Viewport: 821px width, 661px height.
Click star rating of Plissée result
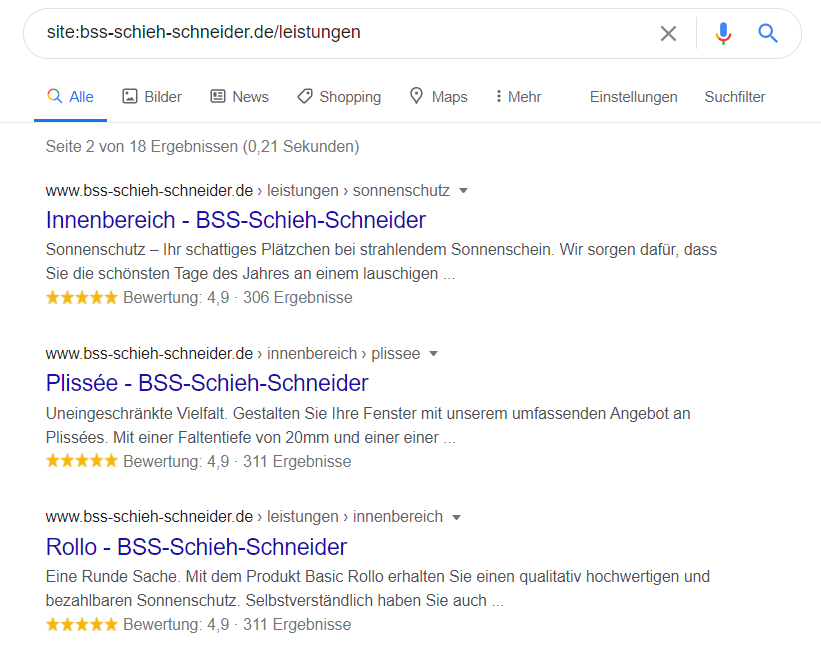[82, 461]
